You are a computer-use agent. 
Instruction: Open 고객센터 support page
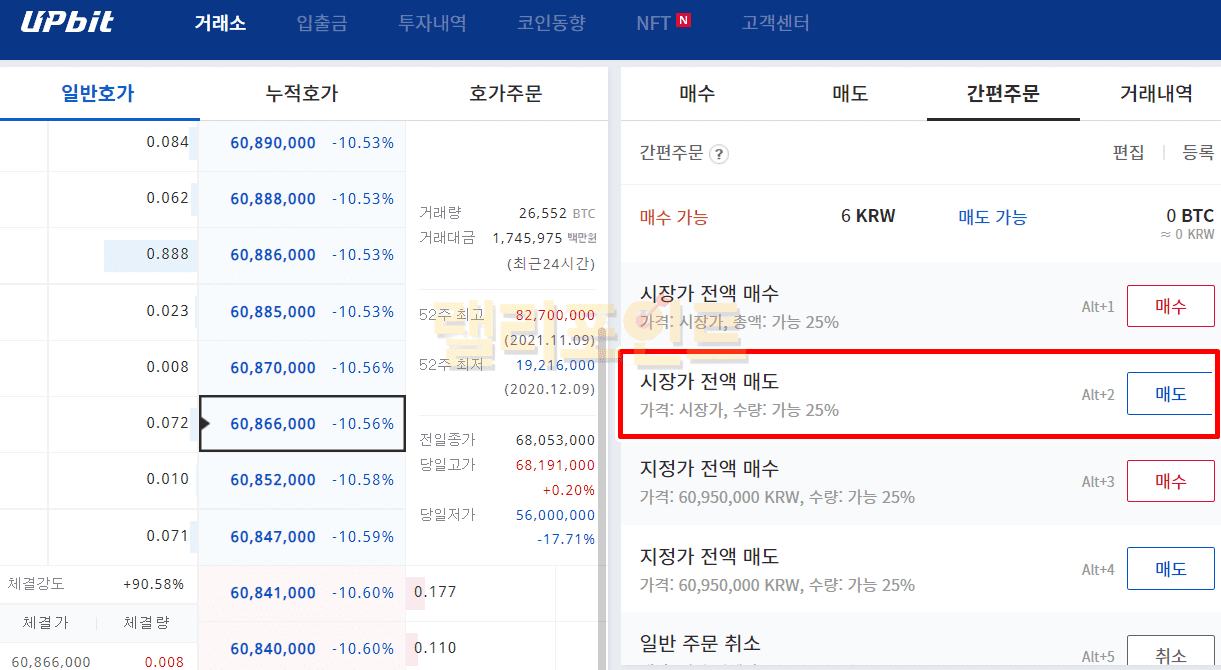(x=776, y=23)
